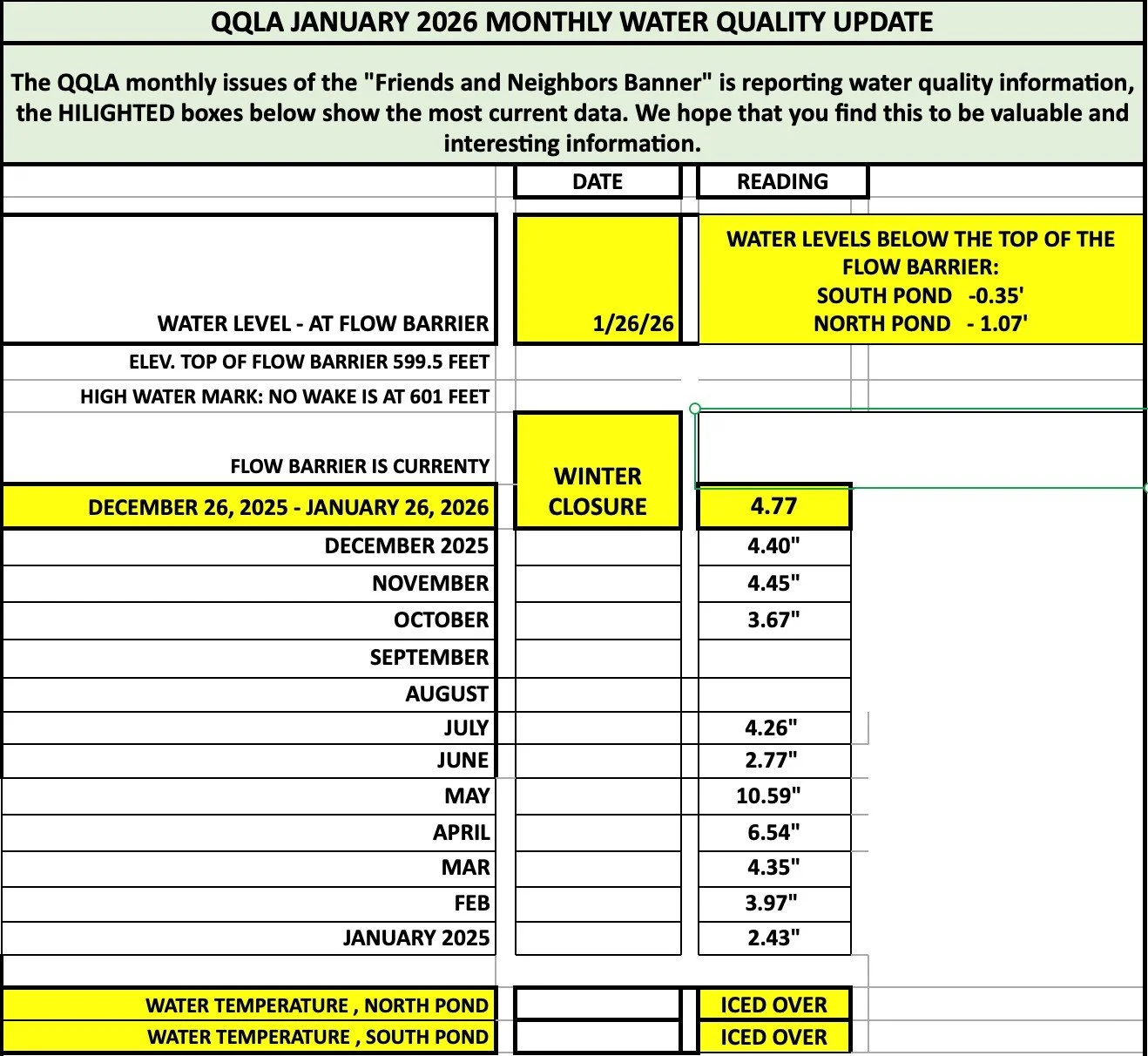Select the cell showing date 1/26/26
The image size is (1148, 1056).
pyautogui.click(x=598, y=279)
